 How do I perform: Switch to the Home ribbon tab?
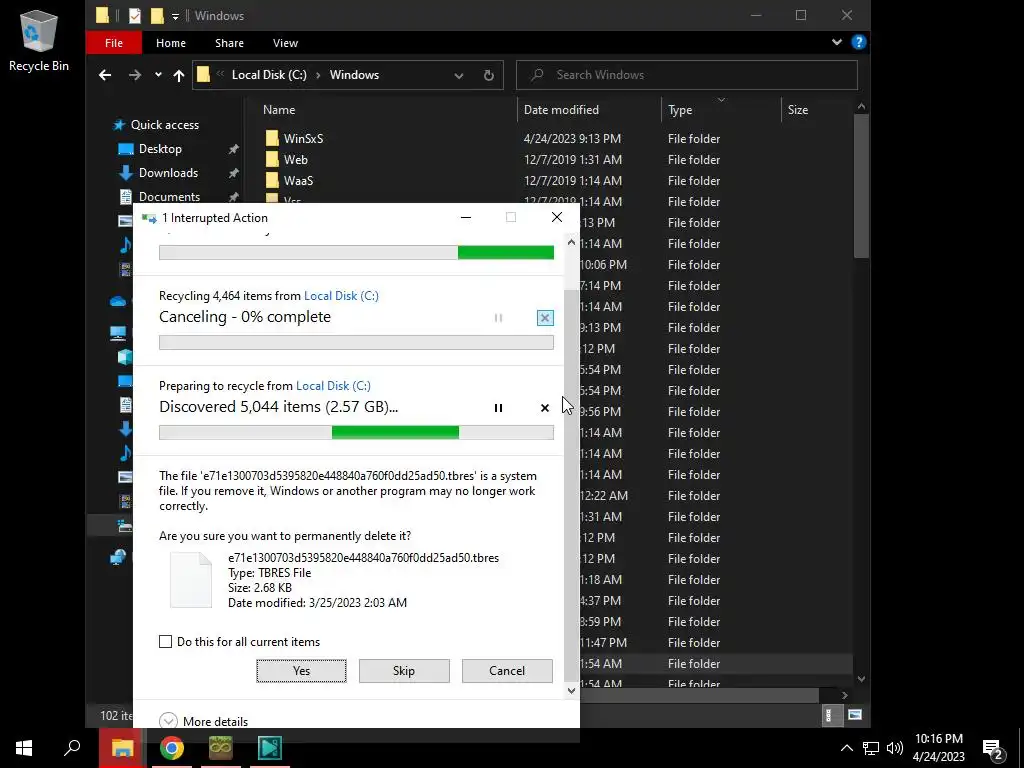170,43
